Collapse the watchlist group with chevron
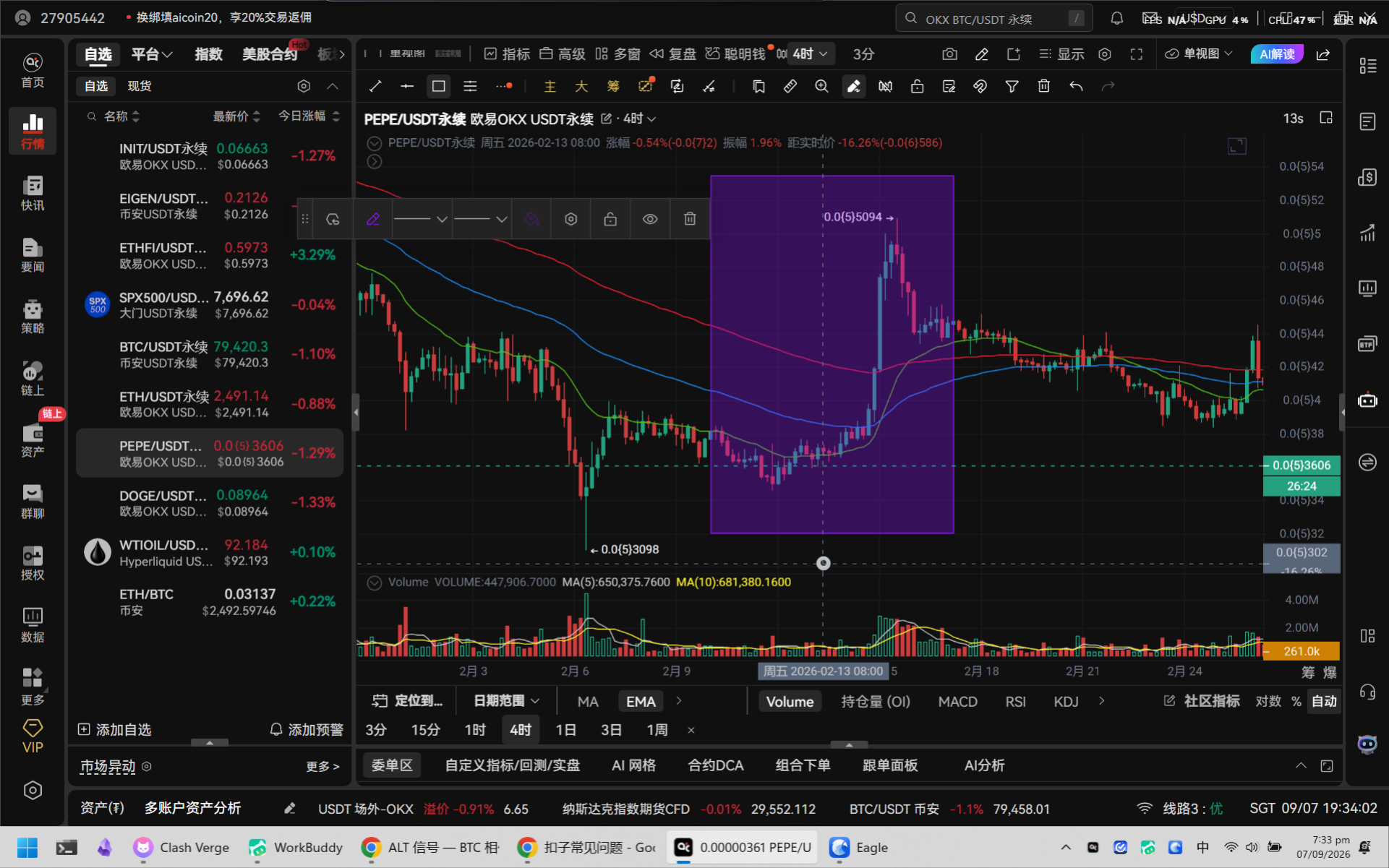Viewport: 1389px width, 868px height. tap(333, 86)
